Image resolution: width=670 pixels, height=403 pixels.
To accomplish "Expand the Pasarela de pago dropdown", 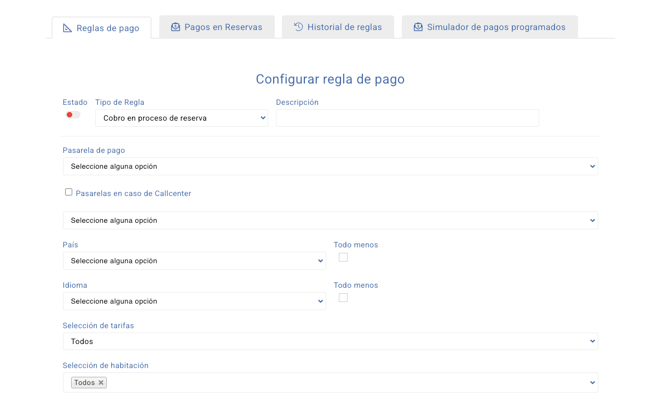I will coord(330,167).
